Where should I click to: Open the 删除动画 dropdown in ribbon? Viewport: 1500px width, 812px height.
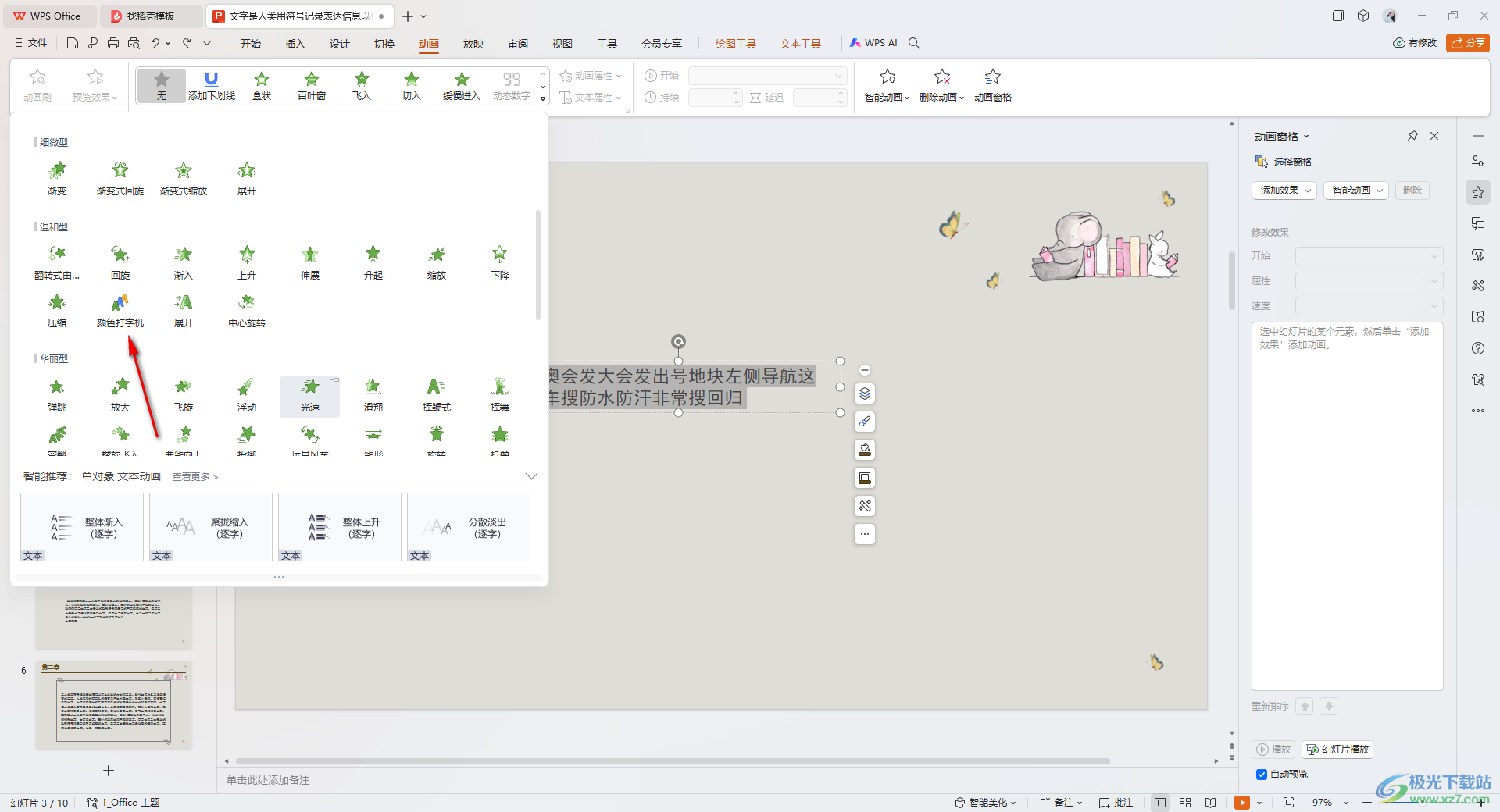click(942, 86)
